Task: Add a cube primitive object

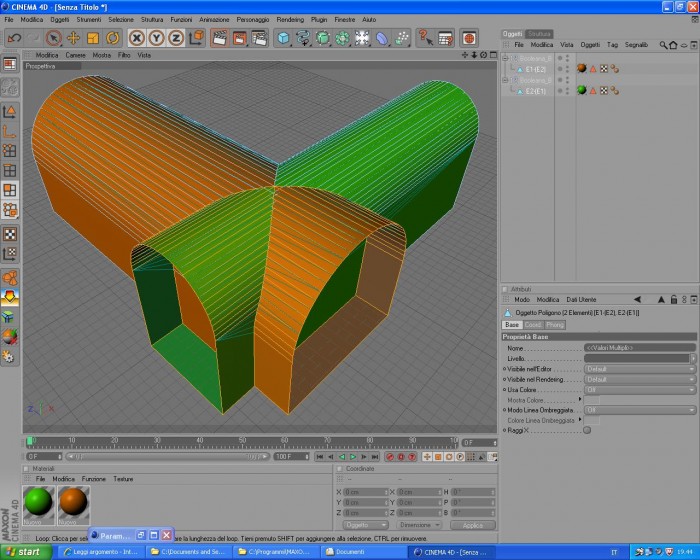Action: [x=283, y=38]
